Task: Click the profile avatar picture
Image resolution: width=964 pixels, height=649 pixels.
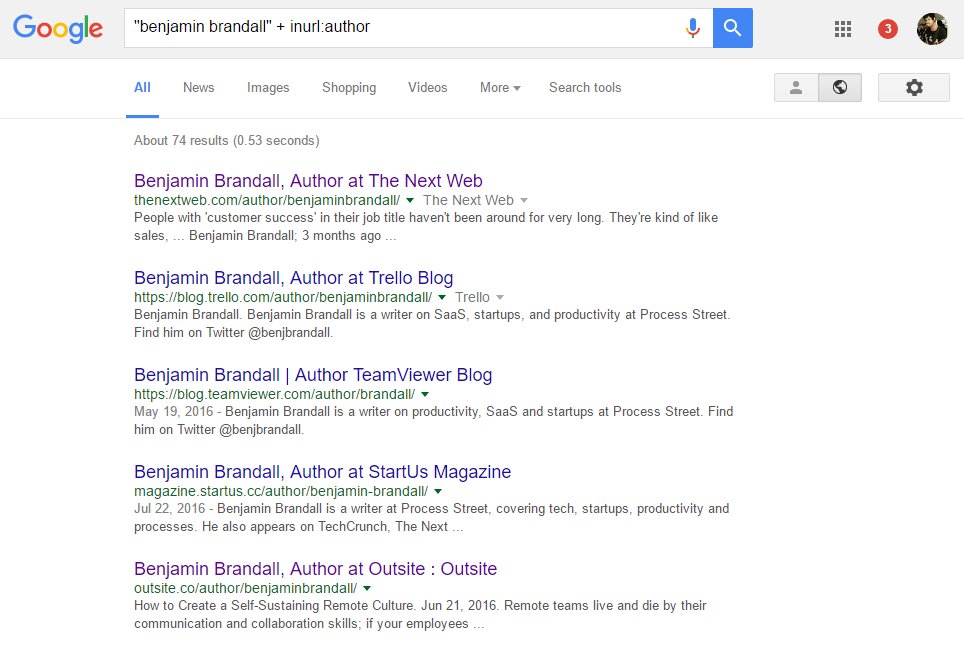Action: (931, 29)
